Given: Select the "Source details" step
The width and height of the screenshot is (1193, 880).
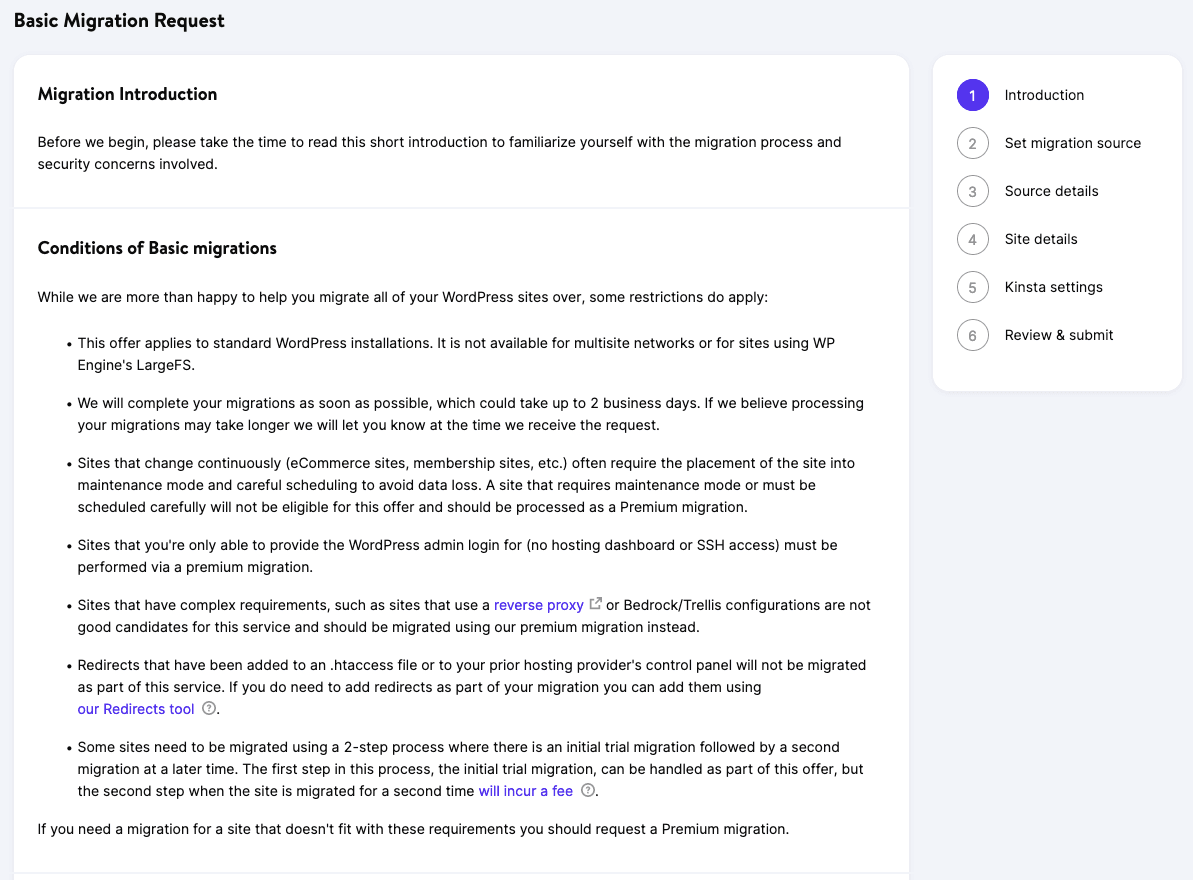Looking at the screenshot, I should [1051, 191].
